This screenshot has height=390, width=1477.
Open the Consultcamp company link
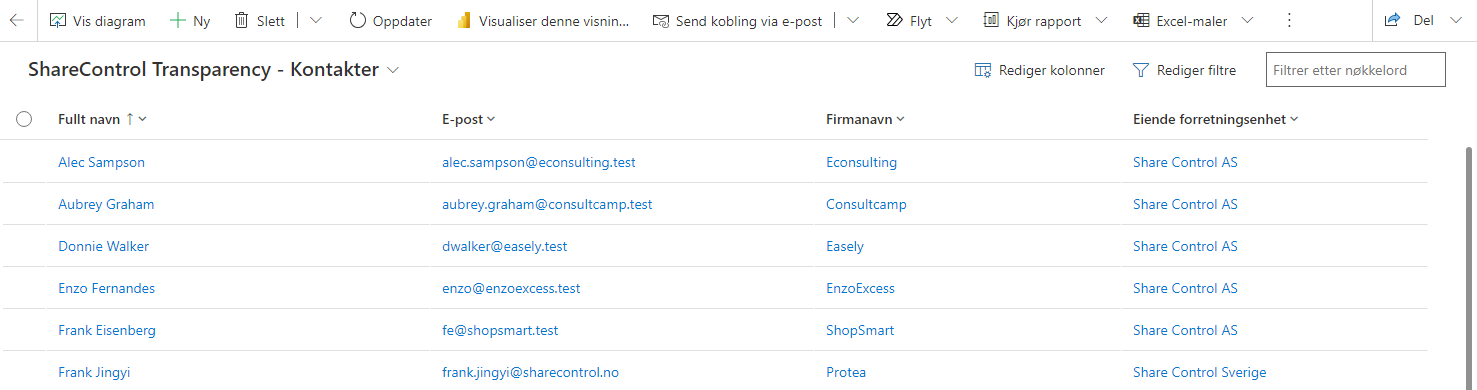click(x=866, y=204)
